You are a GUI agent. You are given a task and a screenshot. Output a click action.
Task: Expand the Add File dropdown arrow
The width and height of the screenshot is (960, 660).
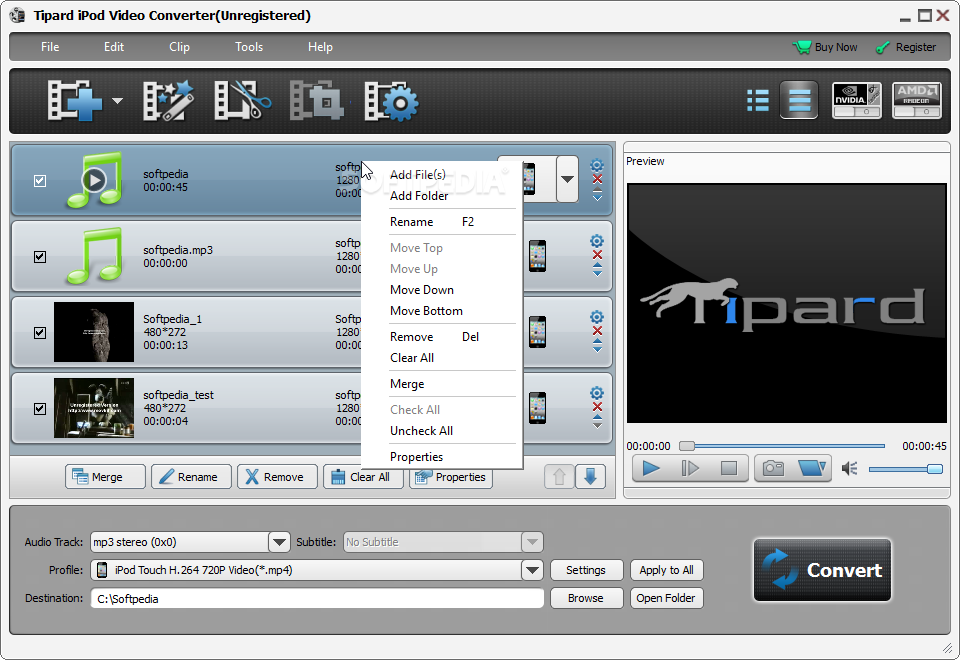(117, 101)
